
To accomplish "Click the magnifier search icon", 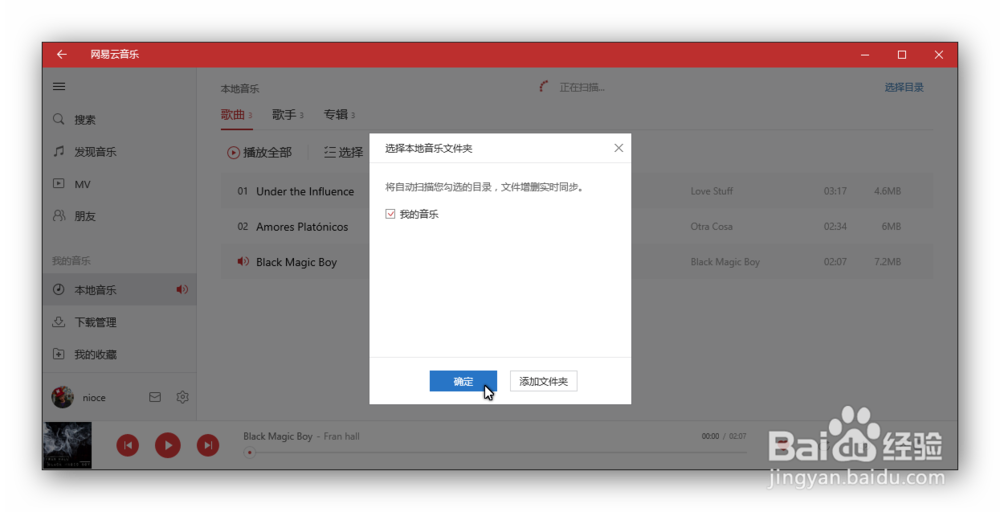I will pyautogui.click(x=58, y=119).
